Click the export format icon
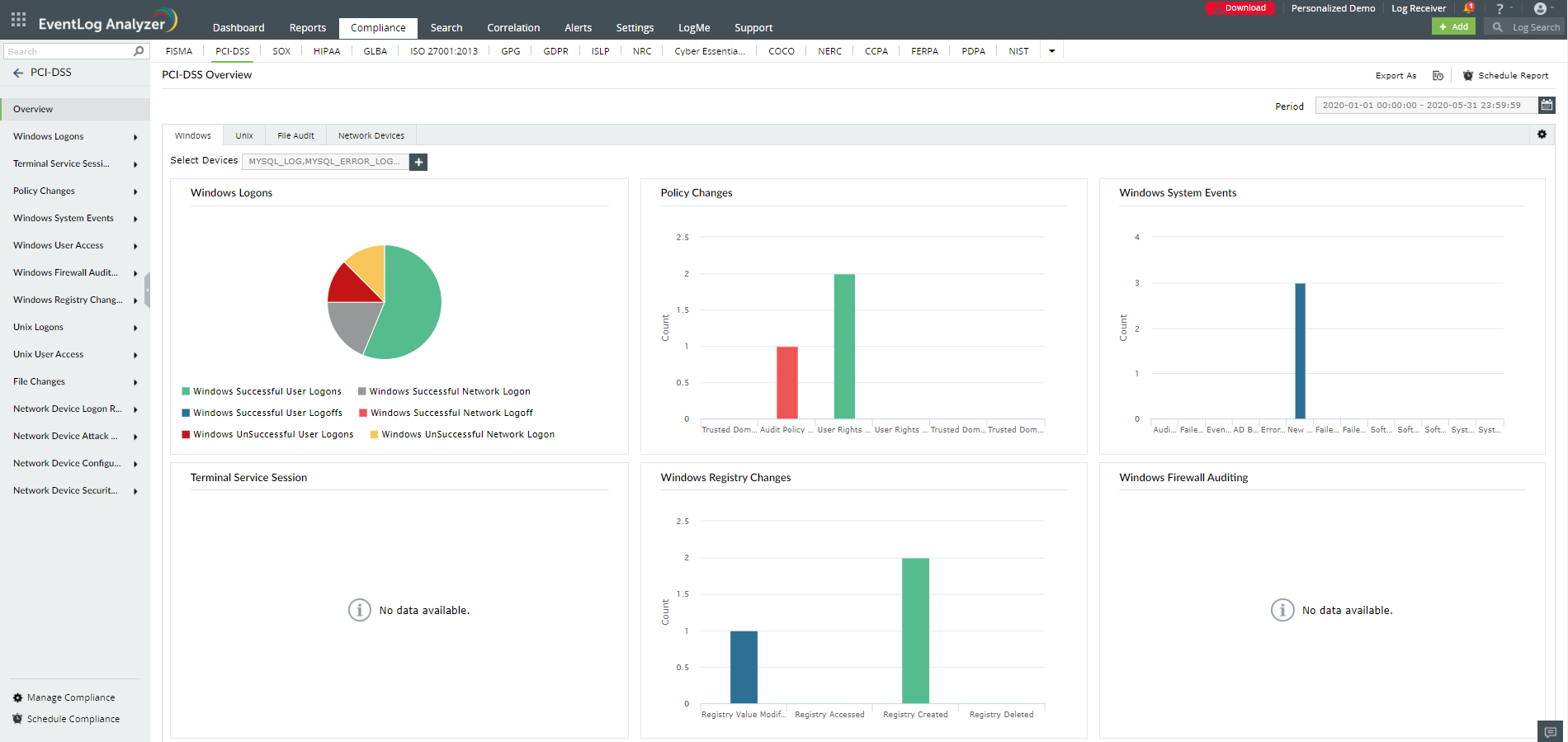 [1438, 75]
